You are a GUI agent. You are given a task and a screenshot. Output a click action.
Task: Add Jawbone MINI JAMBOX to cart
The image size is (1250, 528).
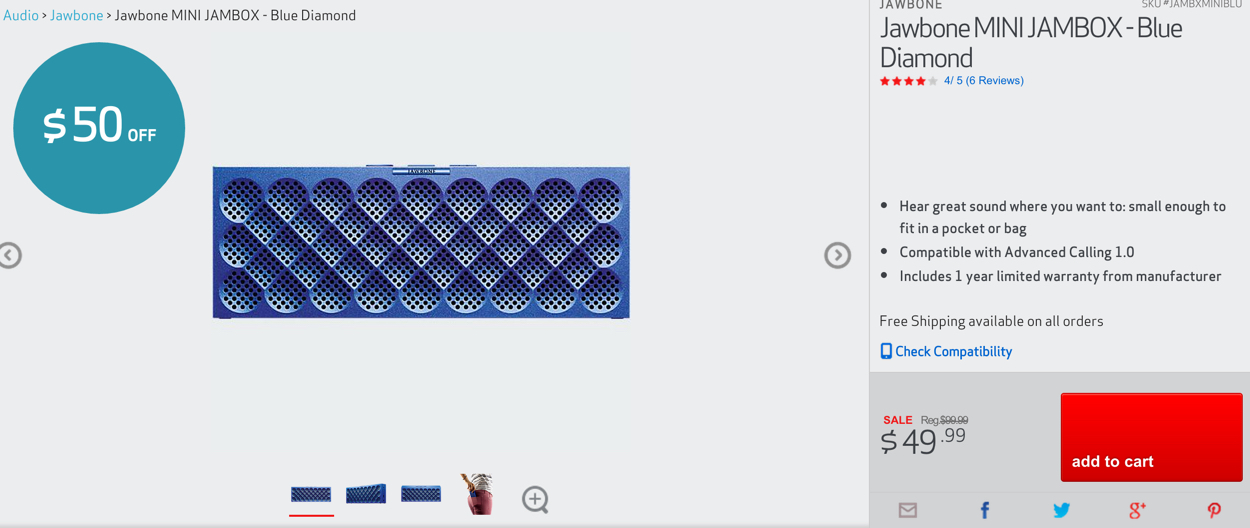tap(1151, 437)
